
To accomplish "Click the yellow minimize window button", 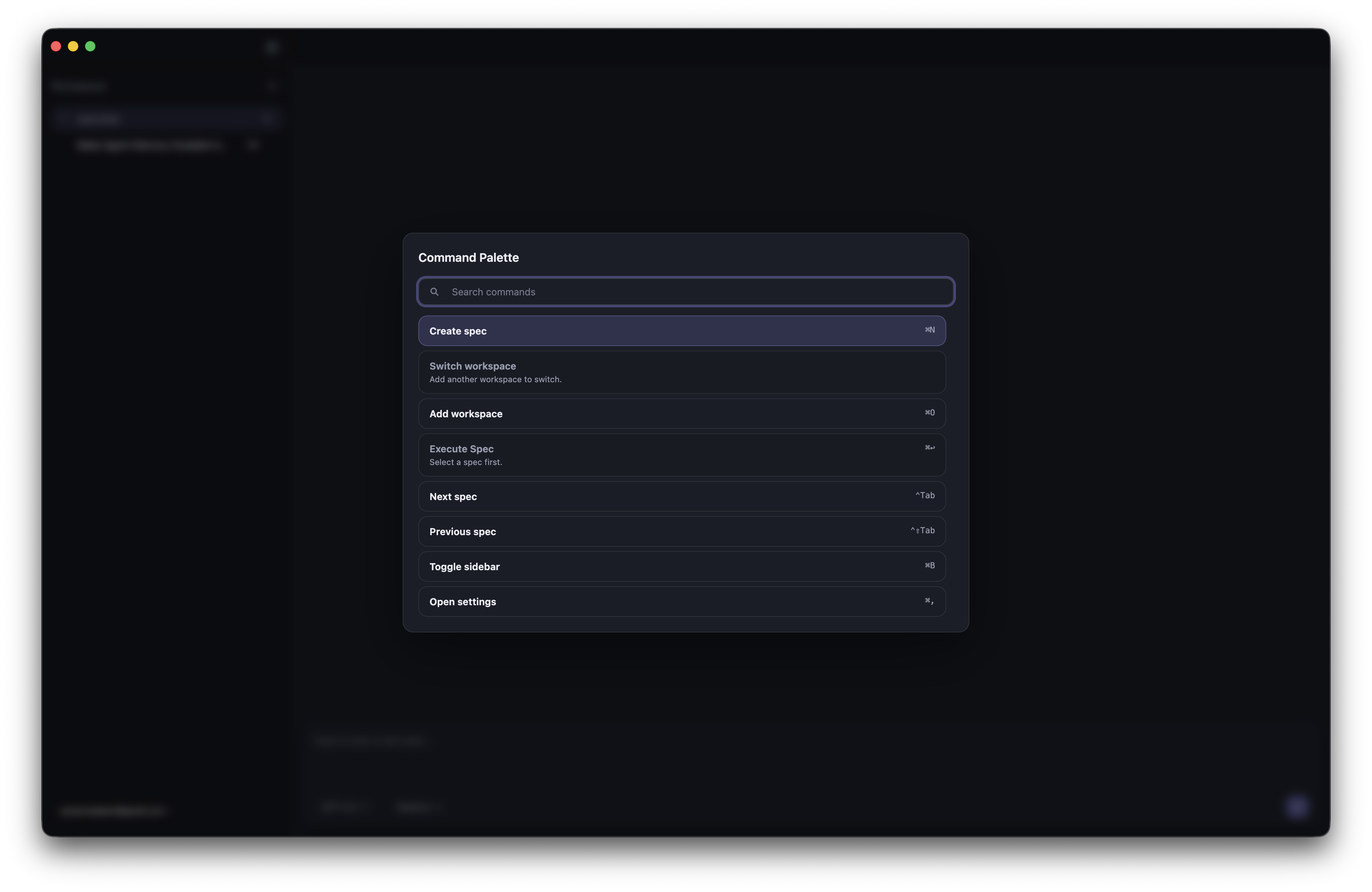I will 73,46.
